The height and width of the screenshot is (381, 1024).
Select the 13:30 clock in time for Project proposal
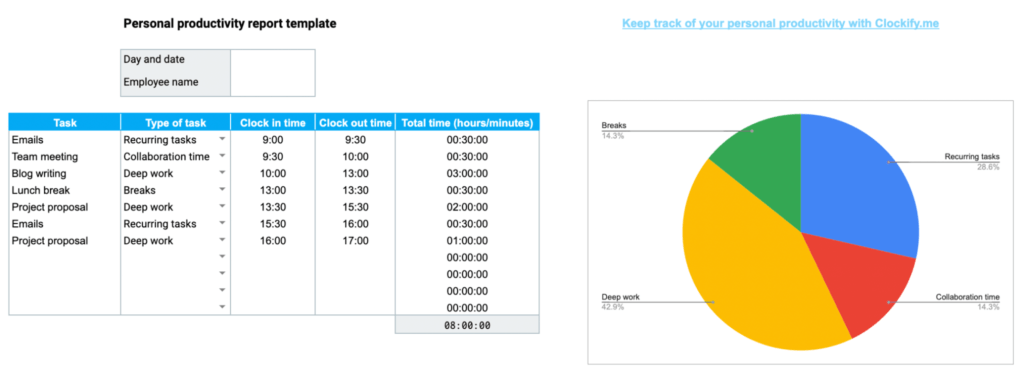[273, 207]
